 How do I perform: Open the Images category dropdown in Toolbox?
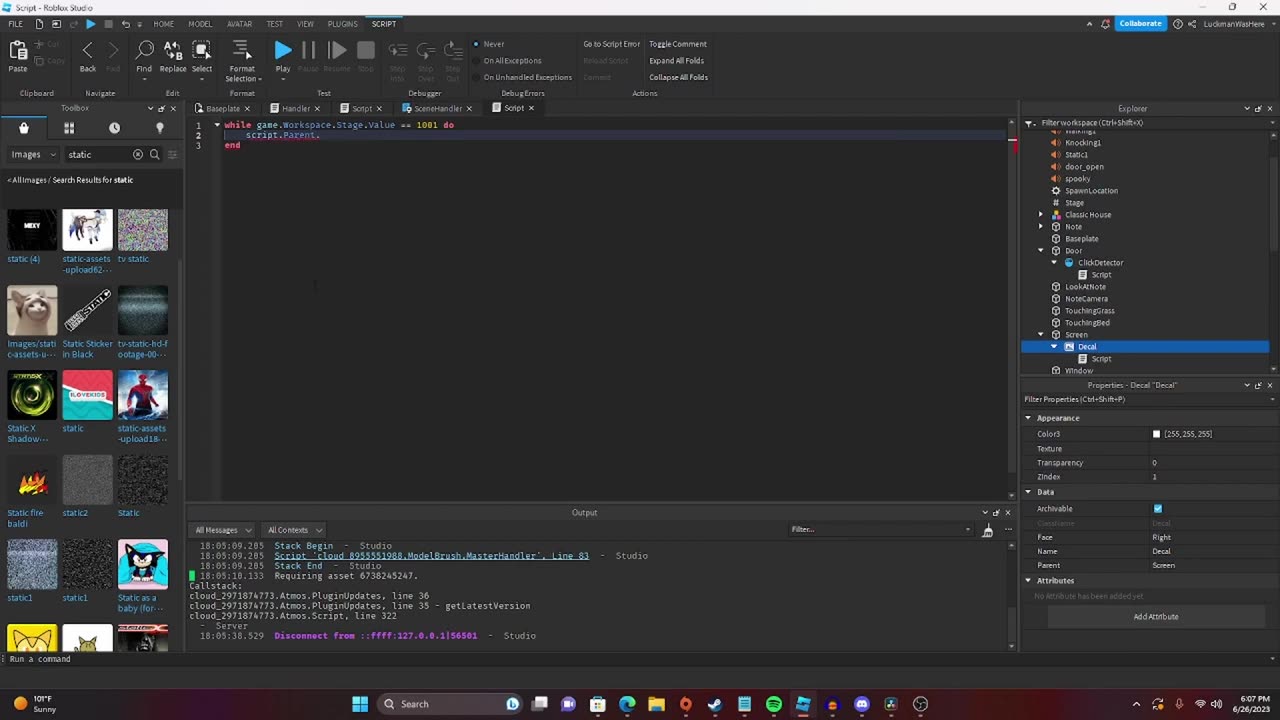(34, 154)
